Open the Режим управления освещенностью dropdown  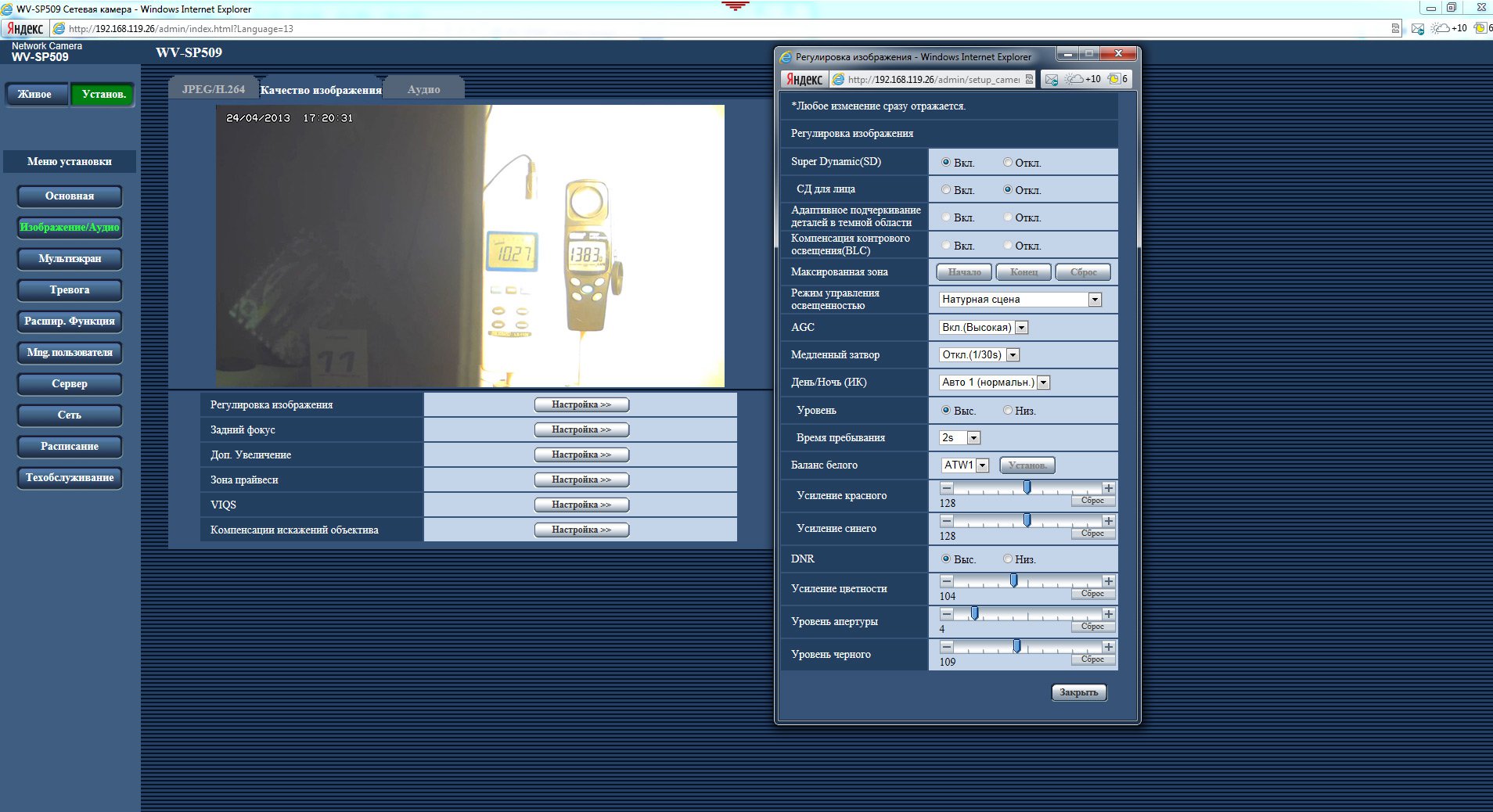click(1095, 300)
